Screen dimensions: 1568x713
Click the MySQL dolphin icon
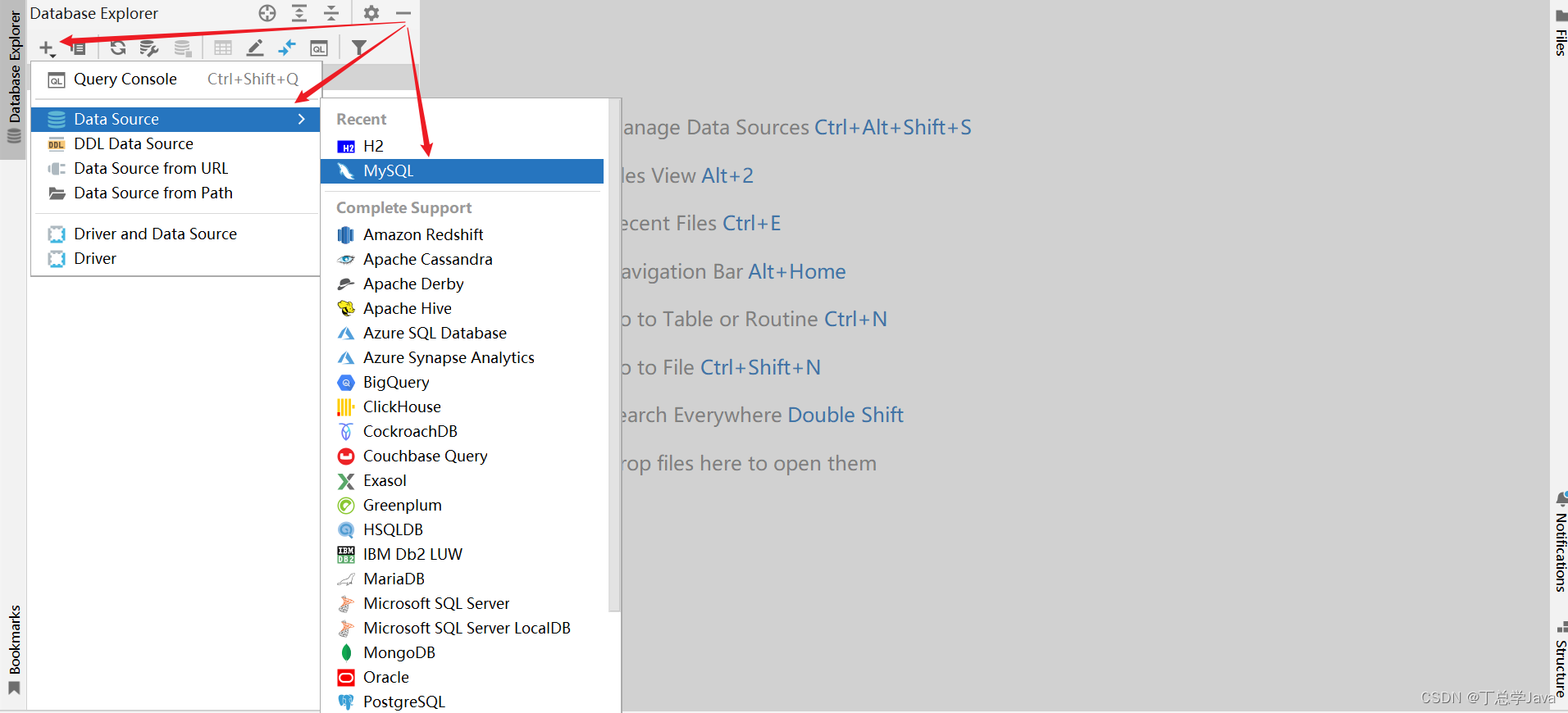pos(346,171)
